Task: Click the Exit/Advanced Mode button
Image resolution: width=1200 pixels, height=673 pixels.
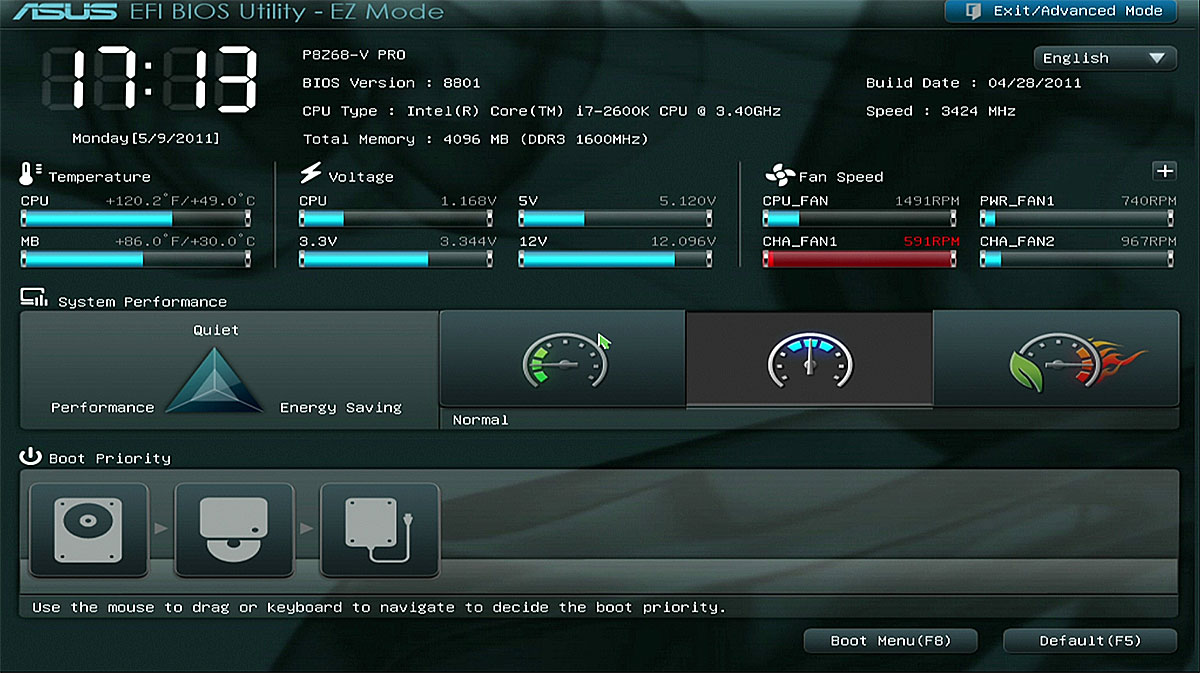Action: [x=1060, y=11]
